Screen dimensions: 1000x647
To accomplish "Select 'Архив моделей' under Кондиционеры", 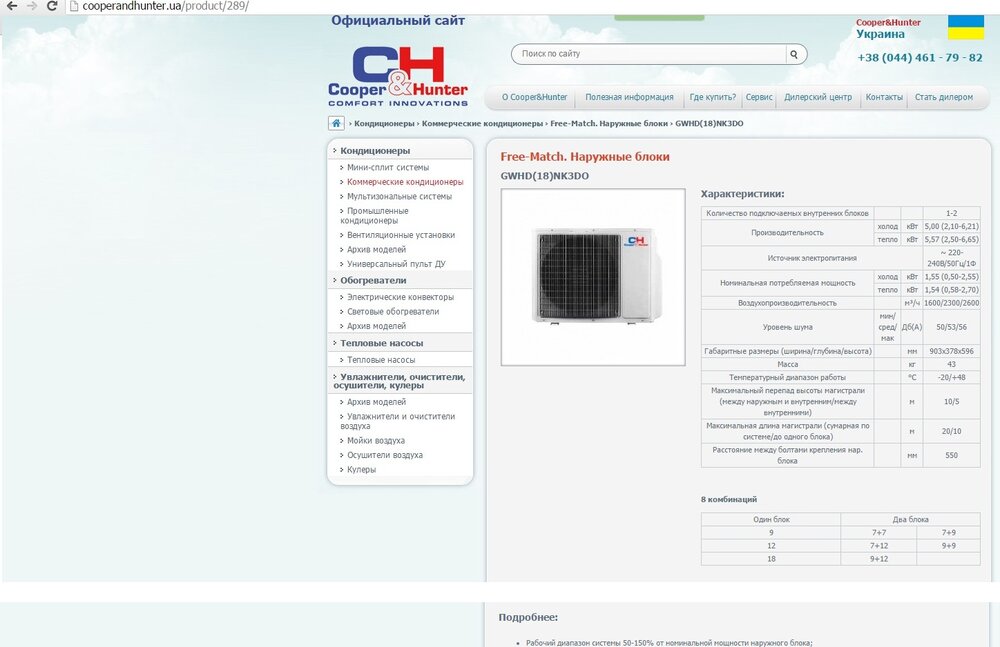I will click(376, 249).
